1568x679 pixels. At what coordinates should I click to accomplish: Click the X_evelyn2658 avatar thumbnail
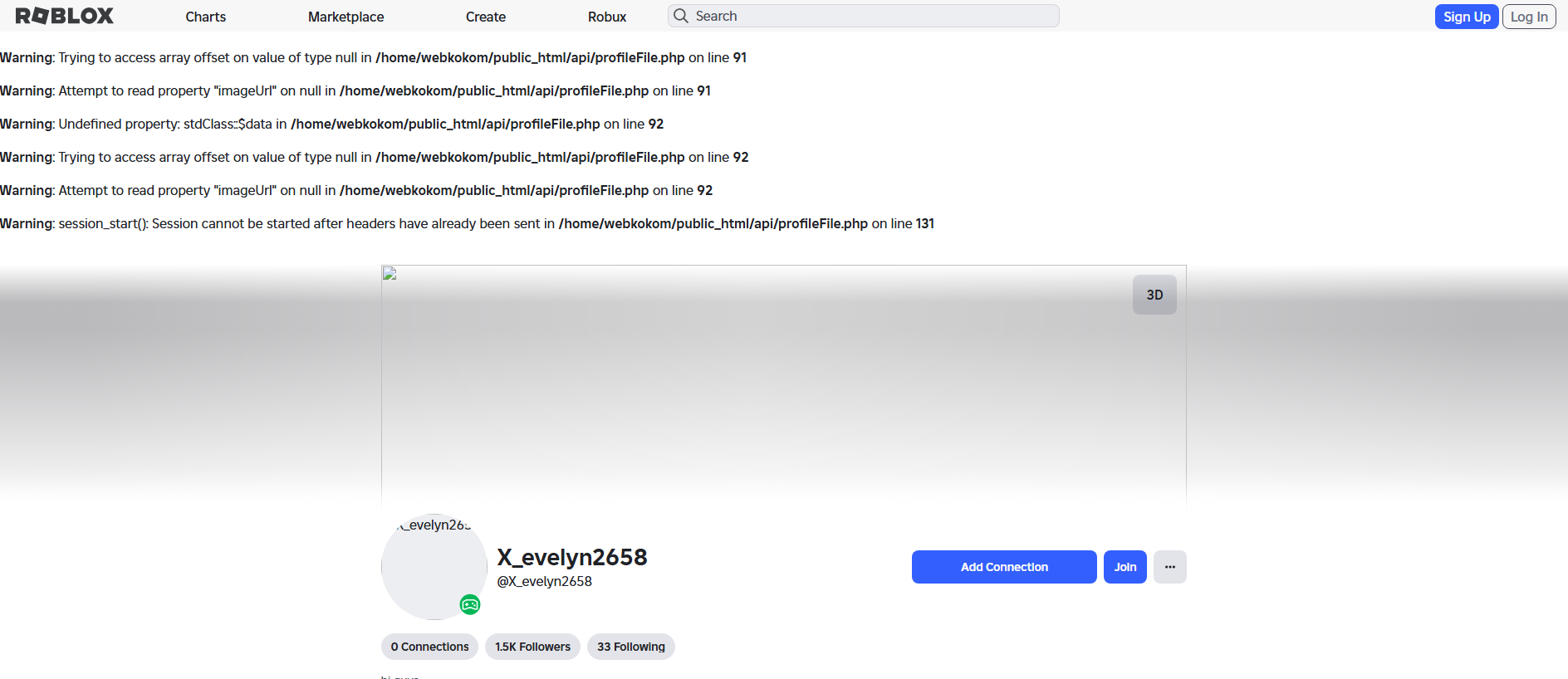[x=434, y=567]
